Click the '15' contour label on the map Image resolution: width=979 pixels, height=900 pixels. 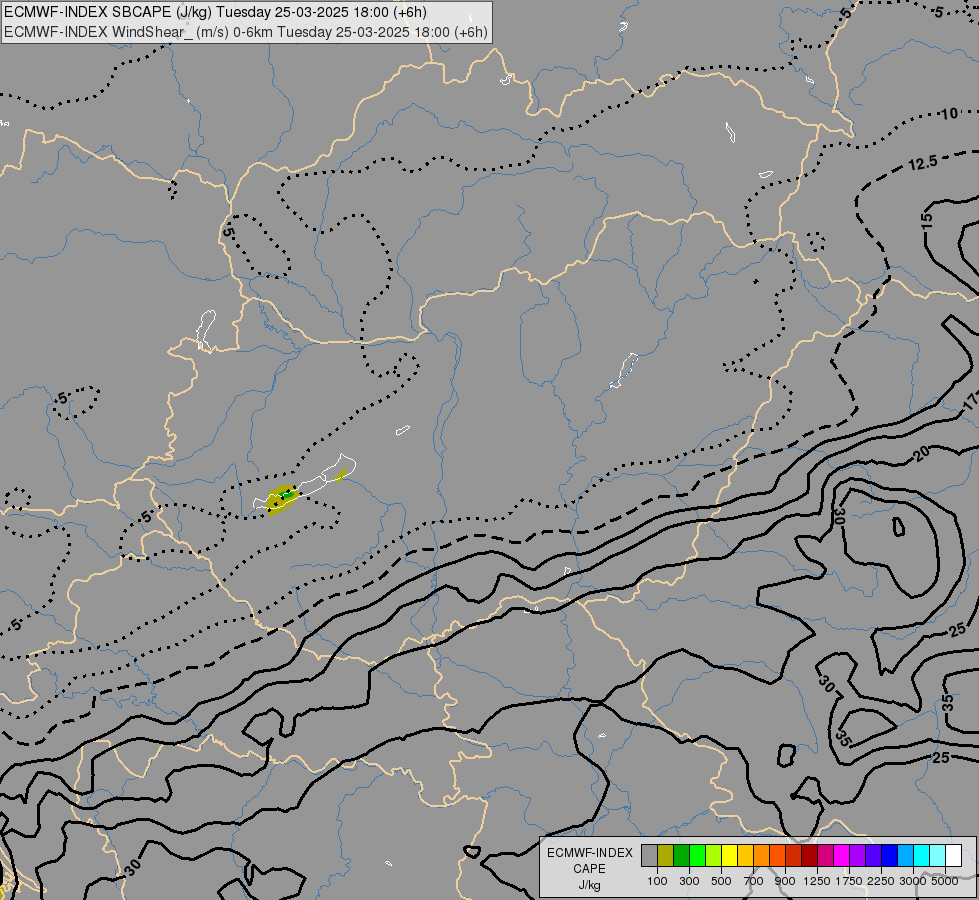927,220
